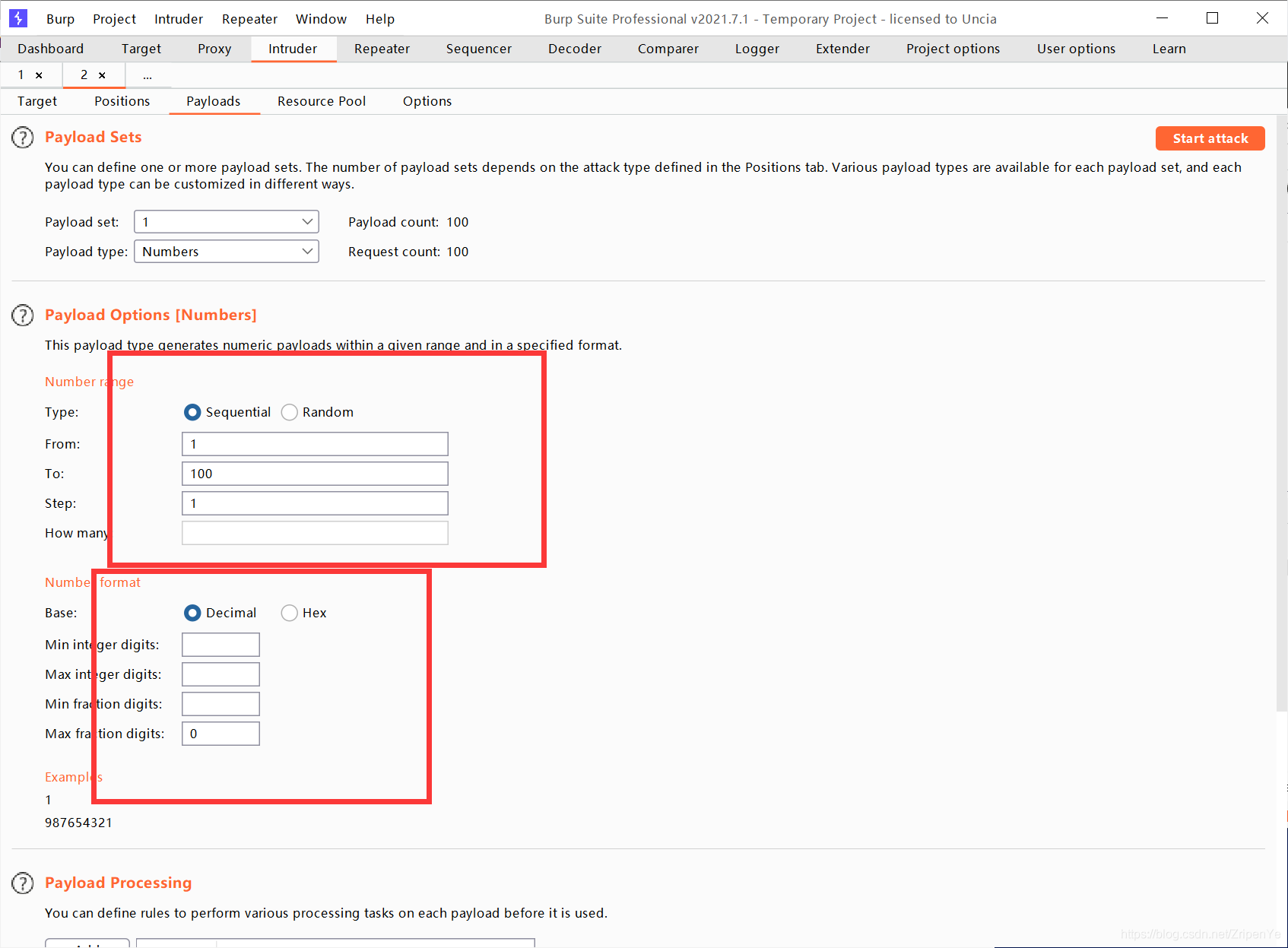Click the Burp Suite logo icon
Screen dimensions: 1288x948
18,18
